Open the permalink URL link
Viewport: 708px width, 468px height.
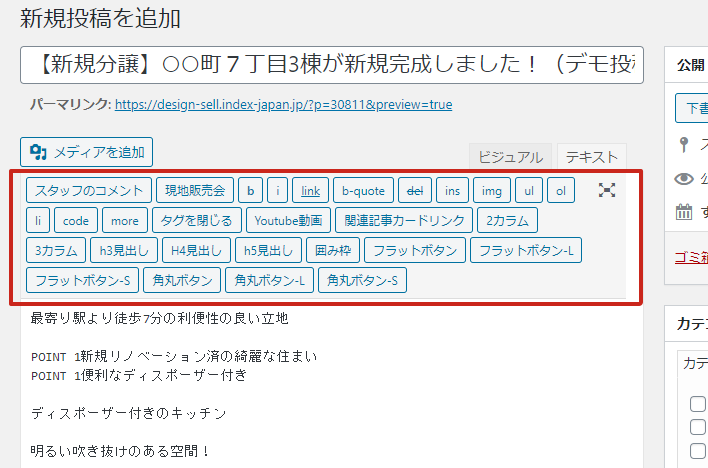[x=283, y=104]
